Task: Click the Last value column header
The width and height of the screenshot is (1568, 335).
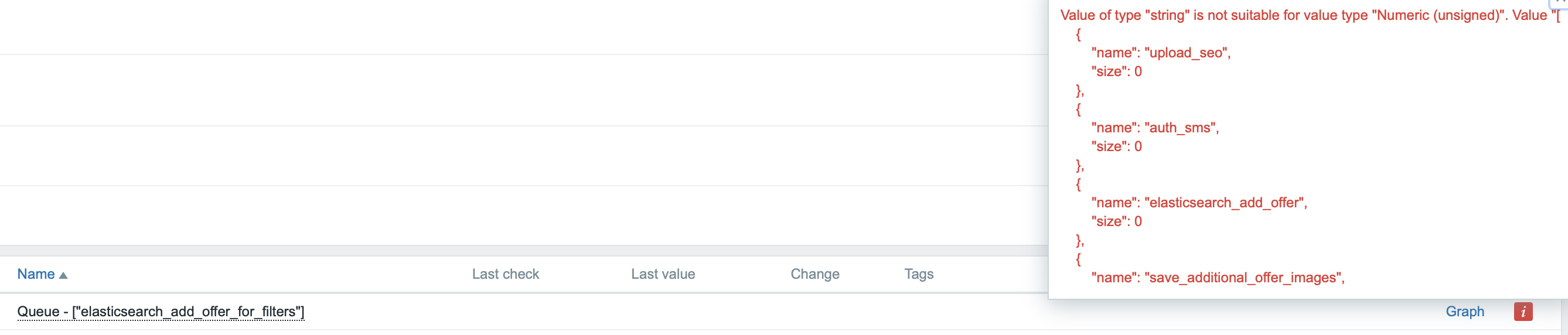Action: coord(662,274)
